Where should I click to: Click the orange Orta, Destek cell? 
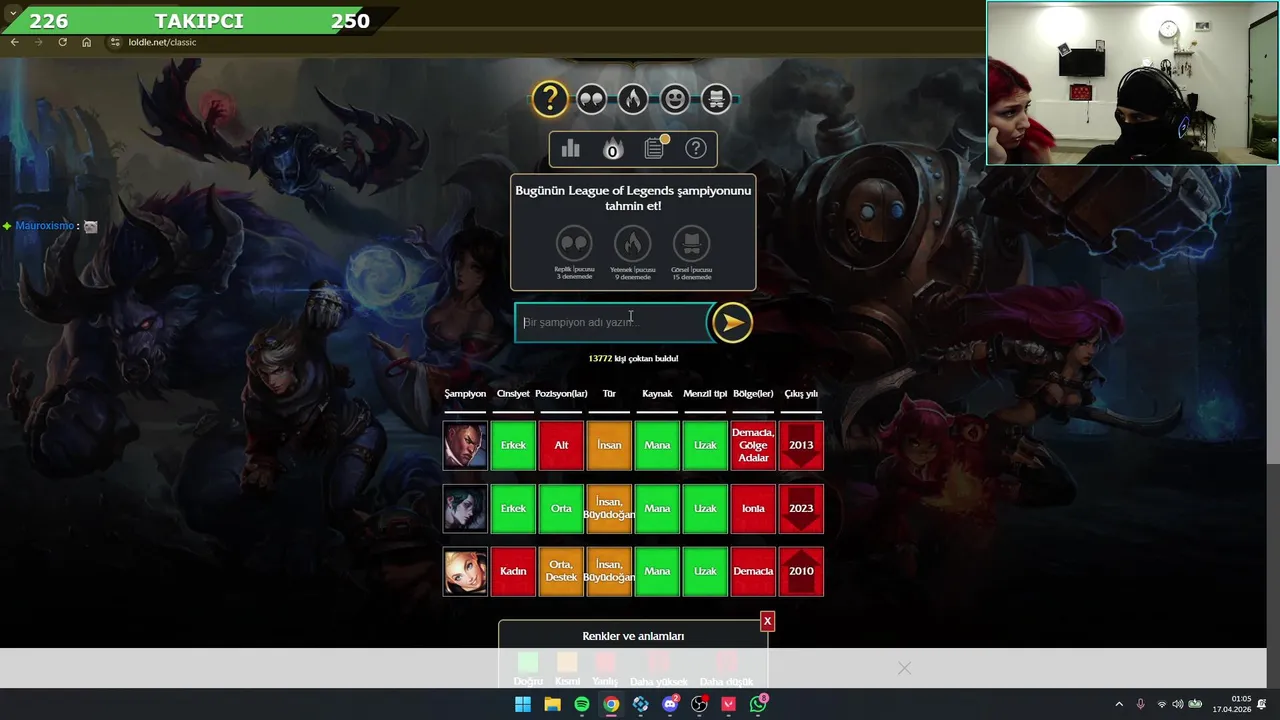click(561, 571)
